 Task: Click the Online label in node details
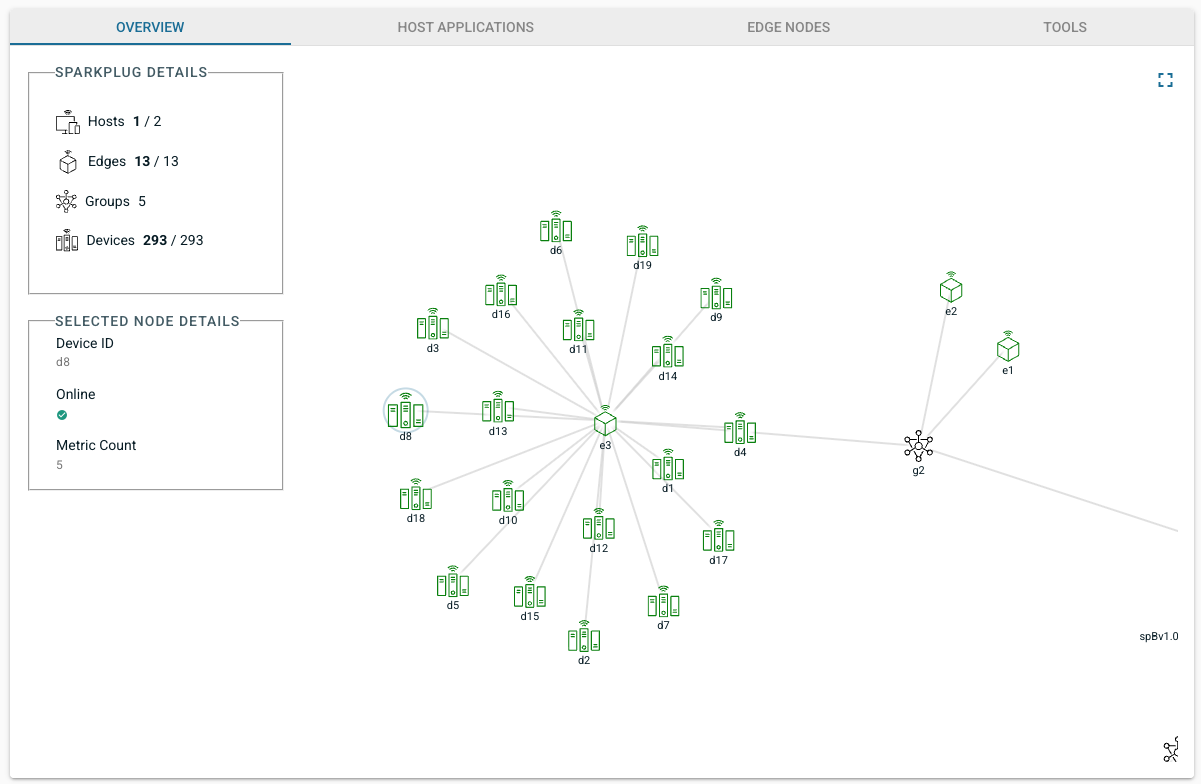(x=76, y=394)
